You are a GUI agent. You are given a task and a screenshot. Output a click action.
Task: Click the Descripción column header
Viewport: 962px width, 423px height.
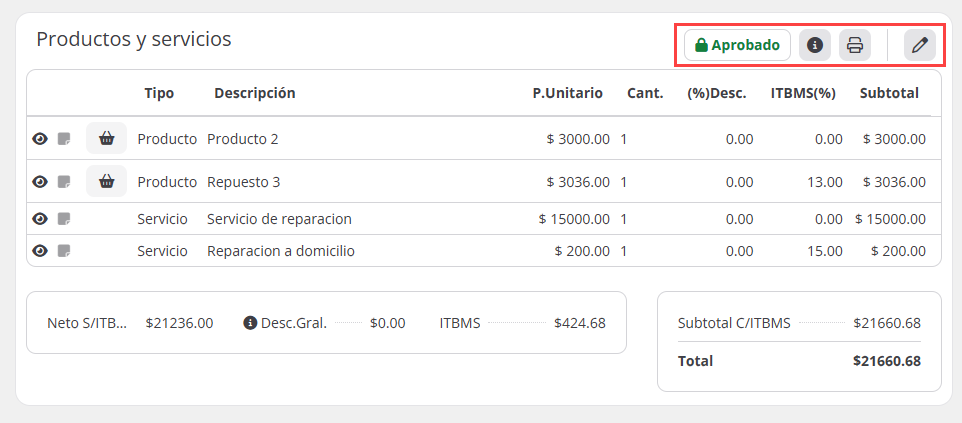254,93
